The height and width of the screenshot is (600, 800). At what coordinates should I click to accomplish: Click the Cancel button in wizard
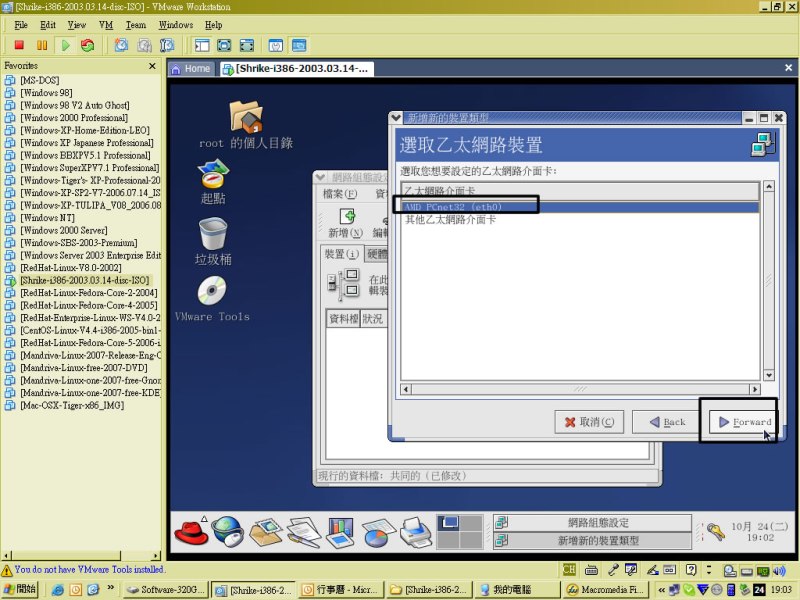pos(589,422)
